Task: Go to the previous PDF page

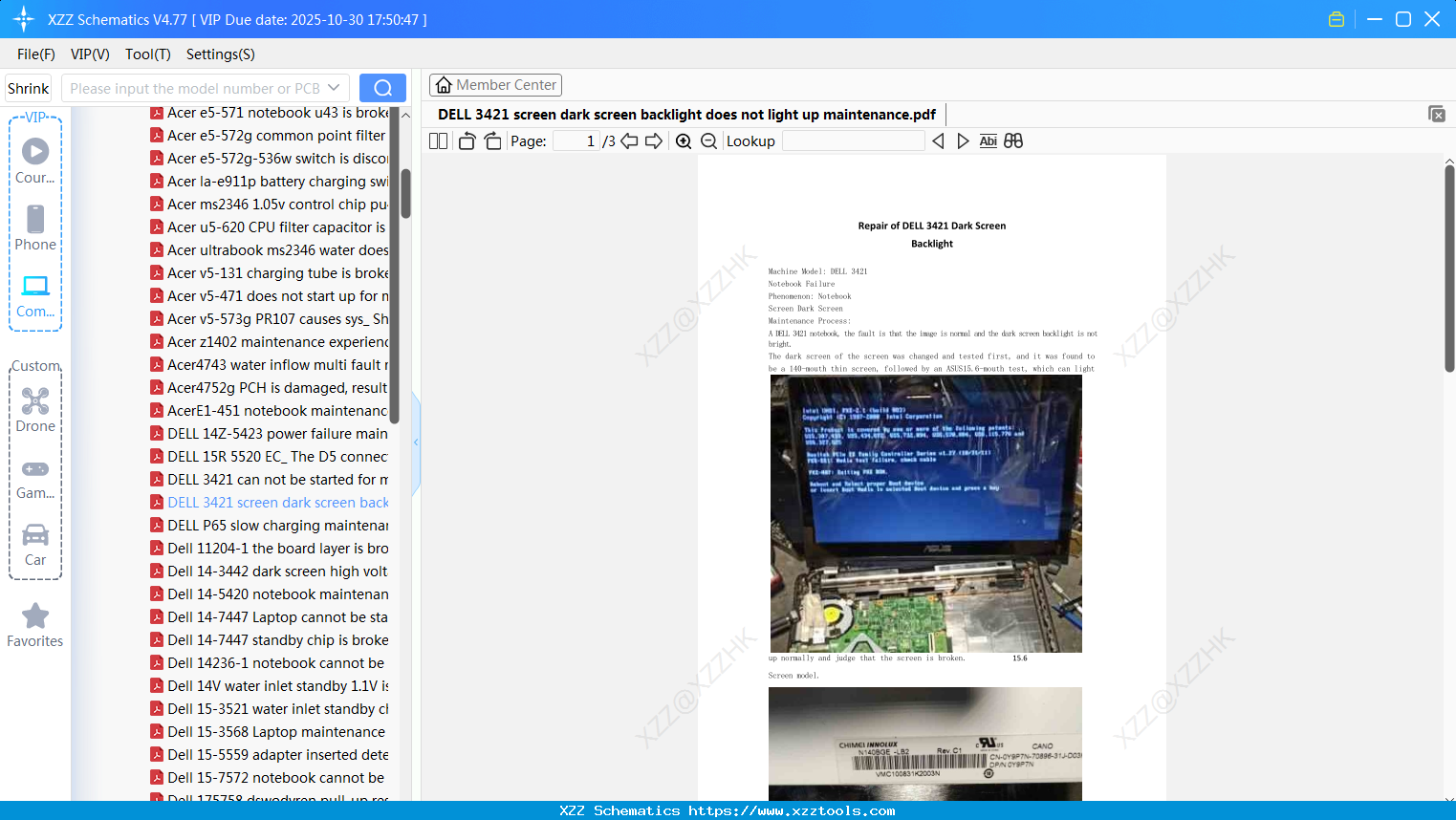Action: pos(629,141)
